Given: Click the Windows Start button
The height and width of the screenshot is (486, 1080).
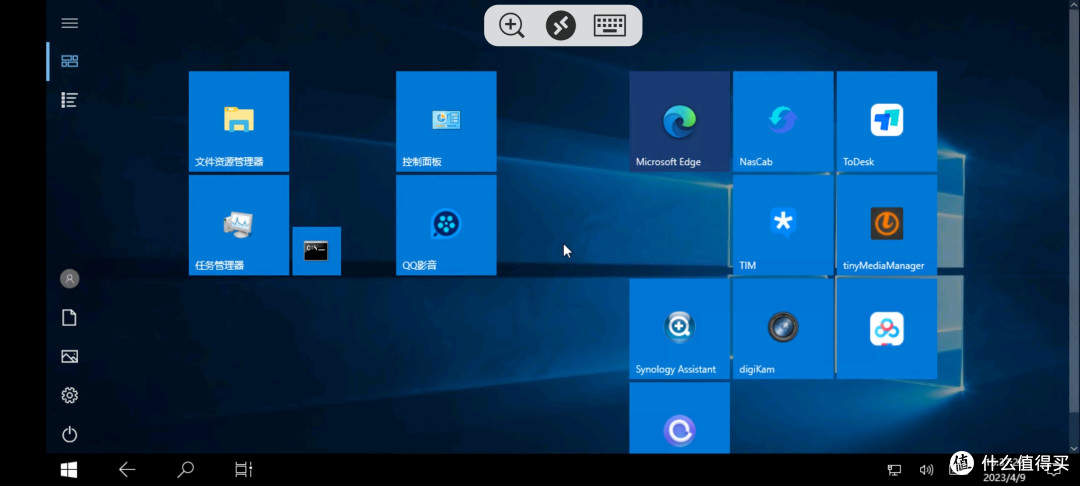Looking at the screenshot, I should click(69, 470).
